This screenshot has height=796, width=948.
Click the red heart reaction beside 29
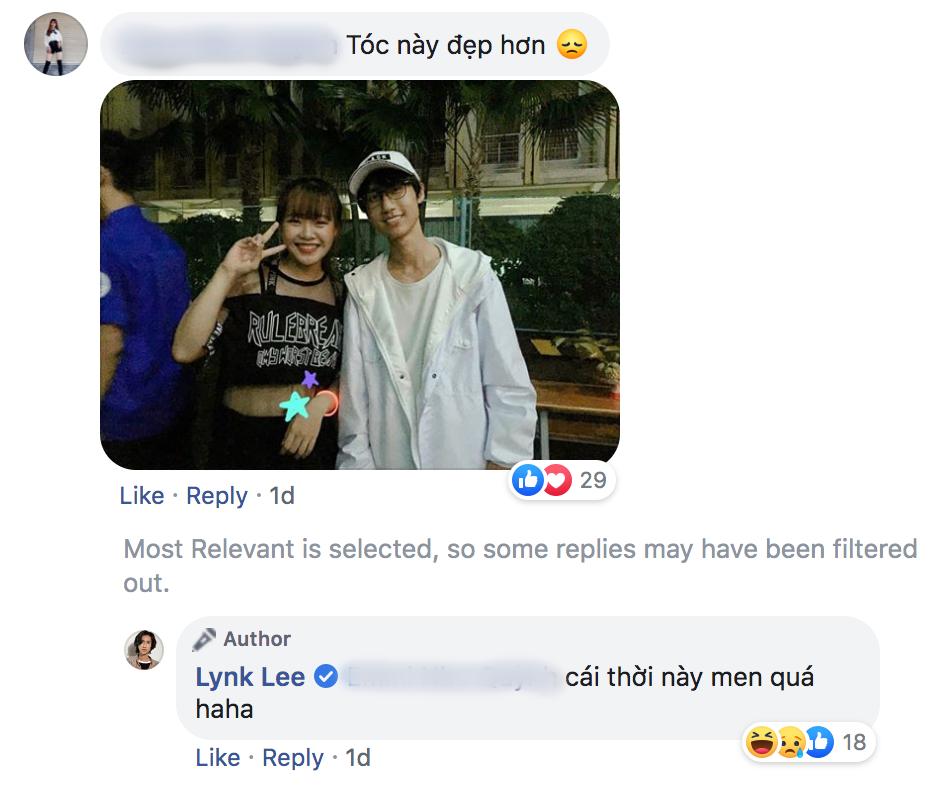(x=555, y=481)
